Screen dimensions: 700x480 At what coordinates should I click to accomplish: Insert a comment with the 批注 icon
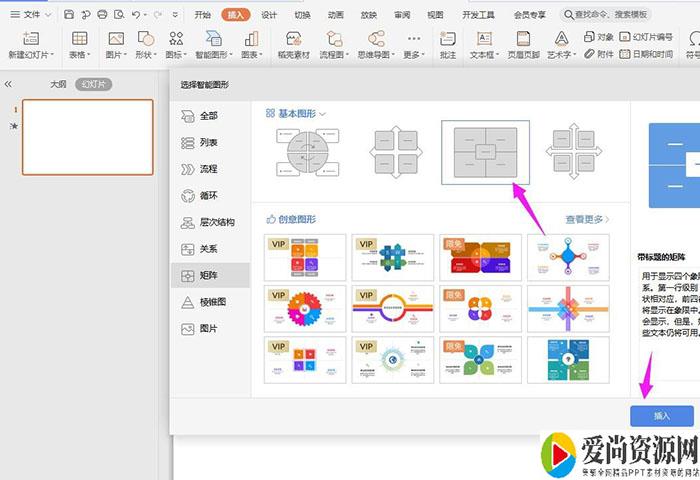(x=447, y=39)
